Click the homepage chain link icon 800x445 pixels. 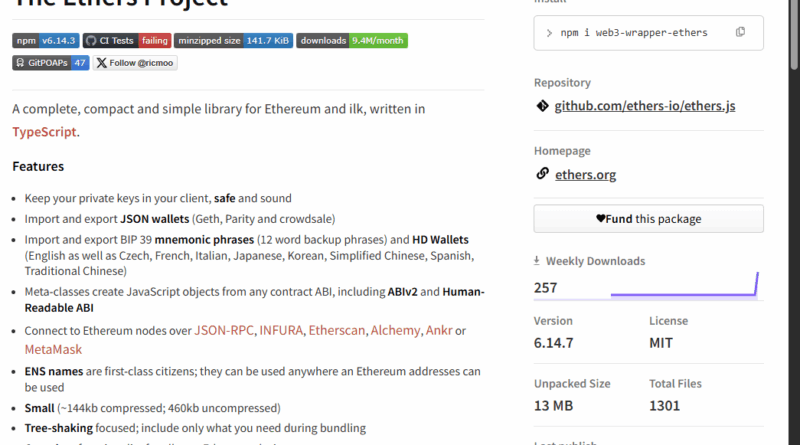[542, 174]
